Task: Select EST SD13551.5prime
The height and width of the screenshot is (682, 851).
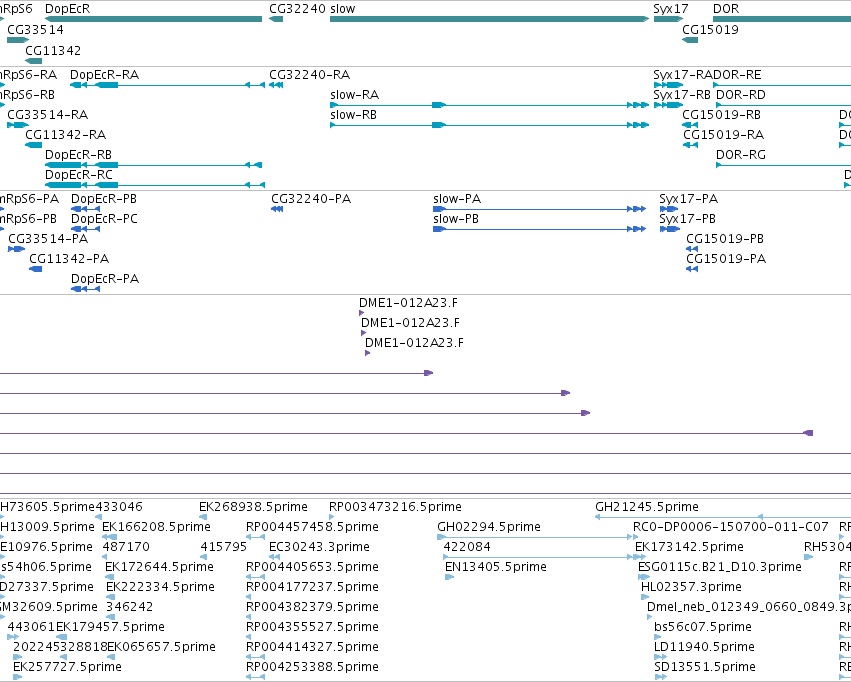Action: tap(661, 677)
